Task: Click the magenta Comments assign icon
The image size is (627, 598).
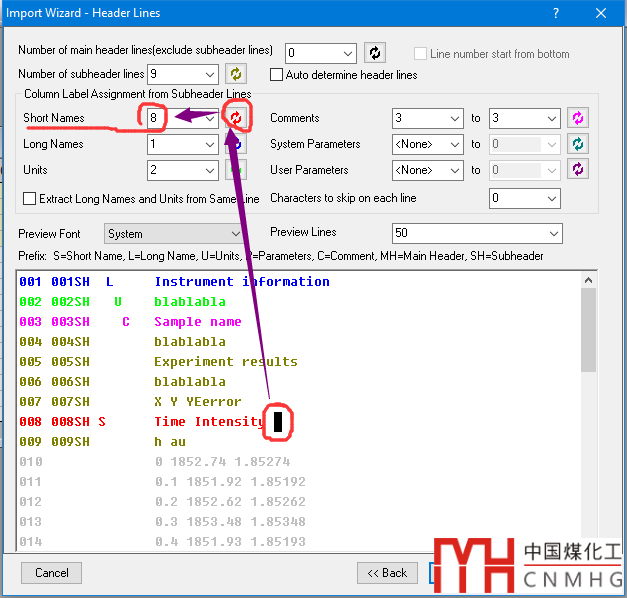Action: 577,118
